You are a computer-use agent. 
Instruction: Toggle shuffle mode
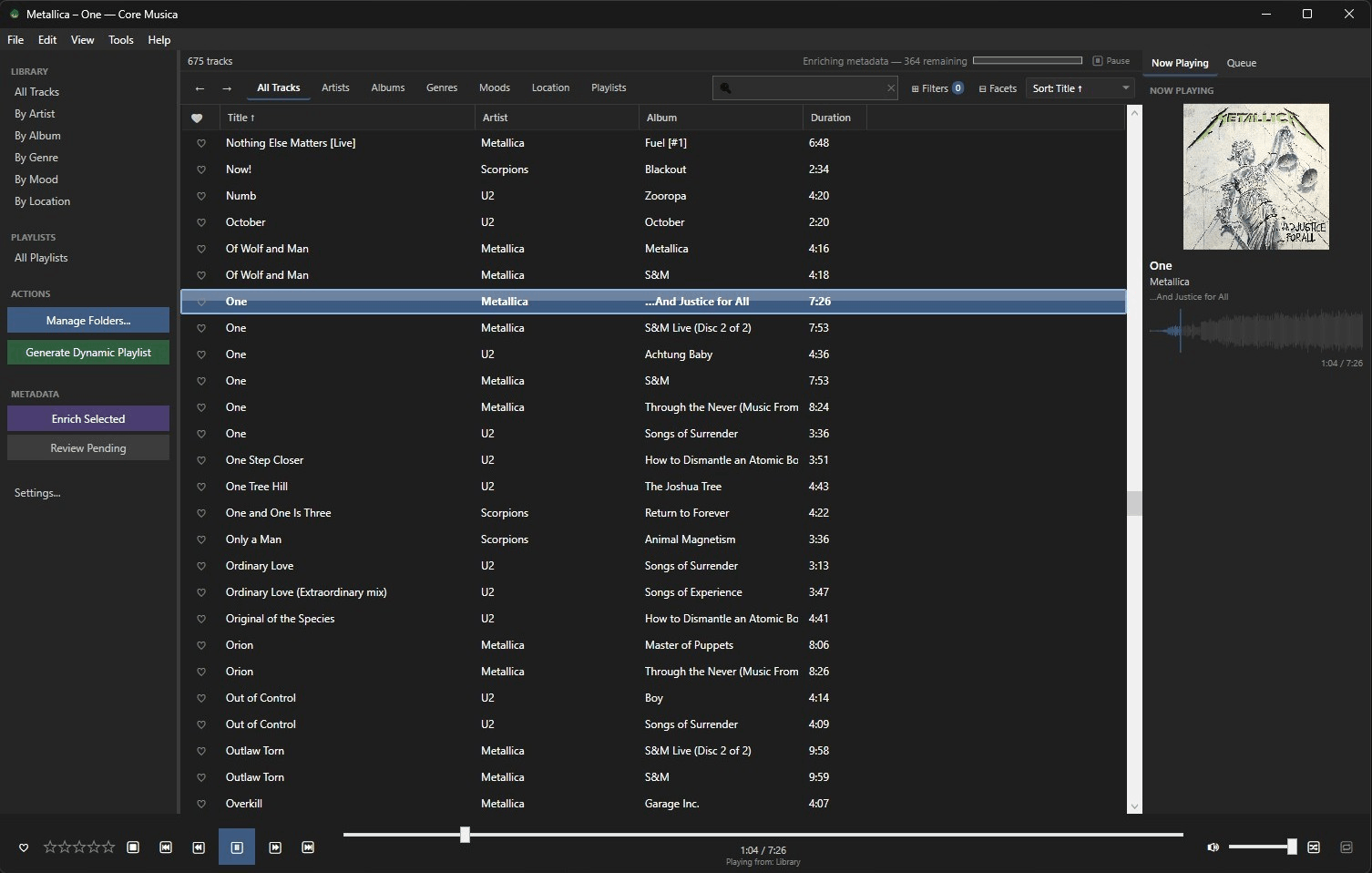pyautogui.click(x=1314, y=847)
